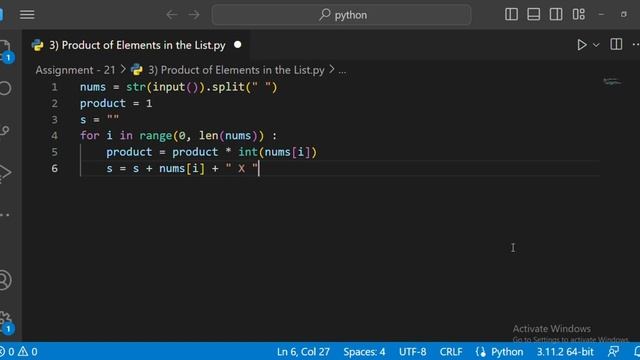Click the python command center search box
Viewport: 640px width, 360px height.
coord(341,15)
